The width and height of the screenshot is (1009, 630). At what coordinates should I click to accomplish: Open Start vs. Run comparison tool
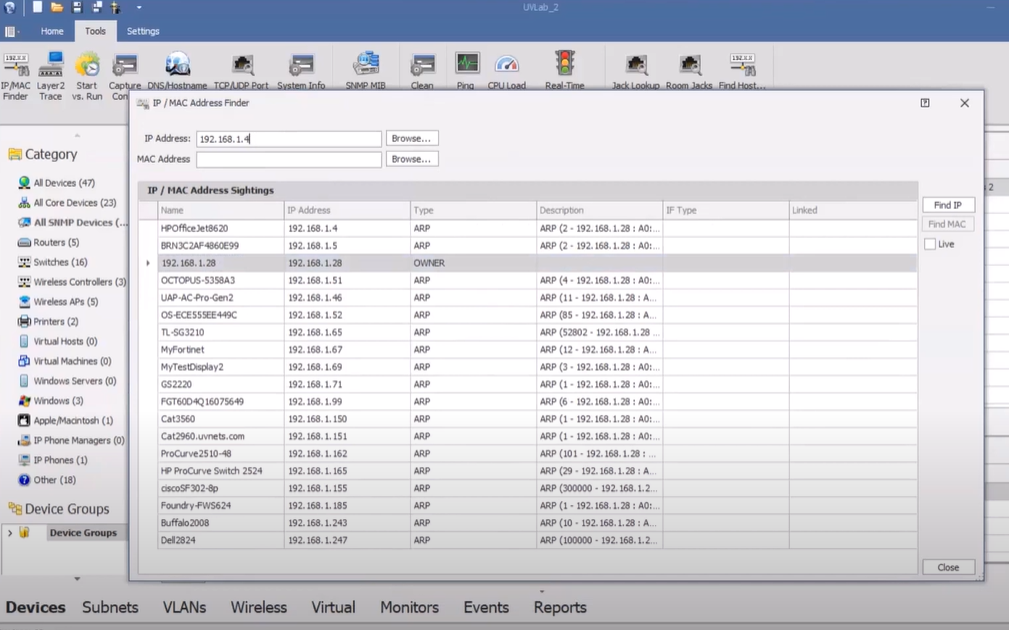point(87,76)
